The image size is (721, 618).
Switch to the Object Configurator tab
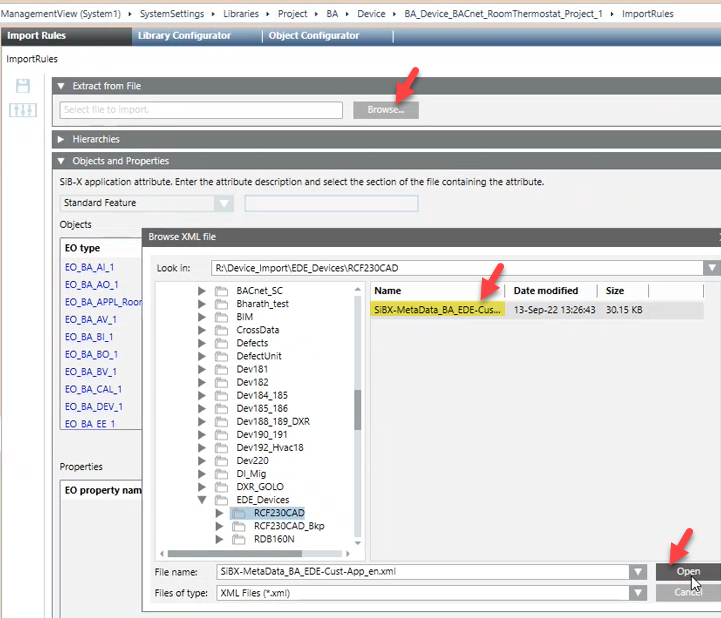click(x=313, y=36)
